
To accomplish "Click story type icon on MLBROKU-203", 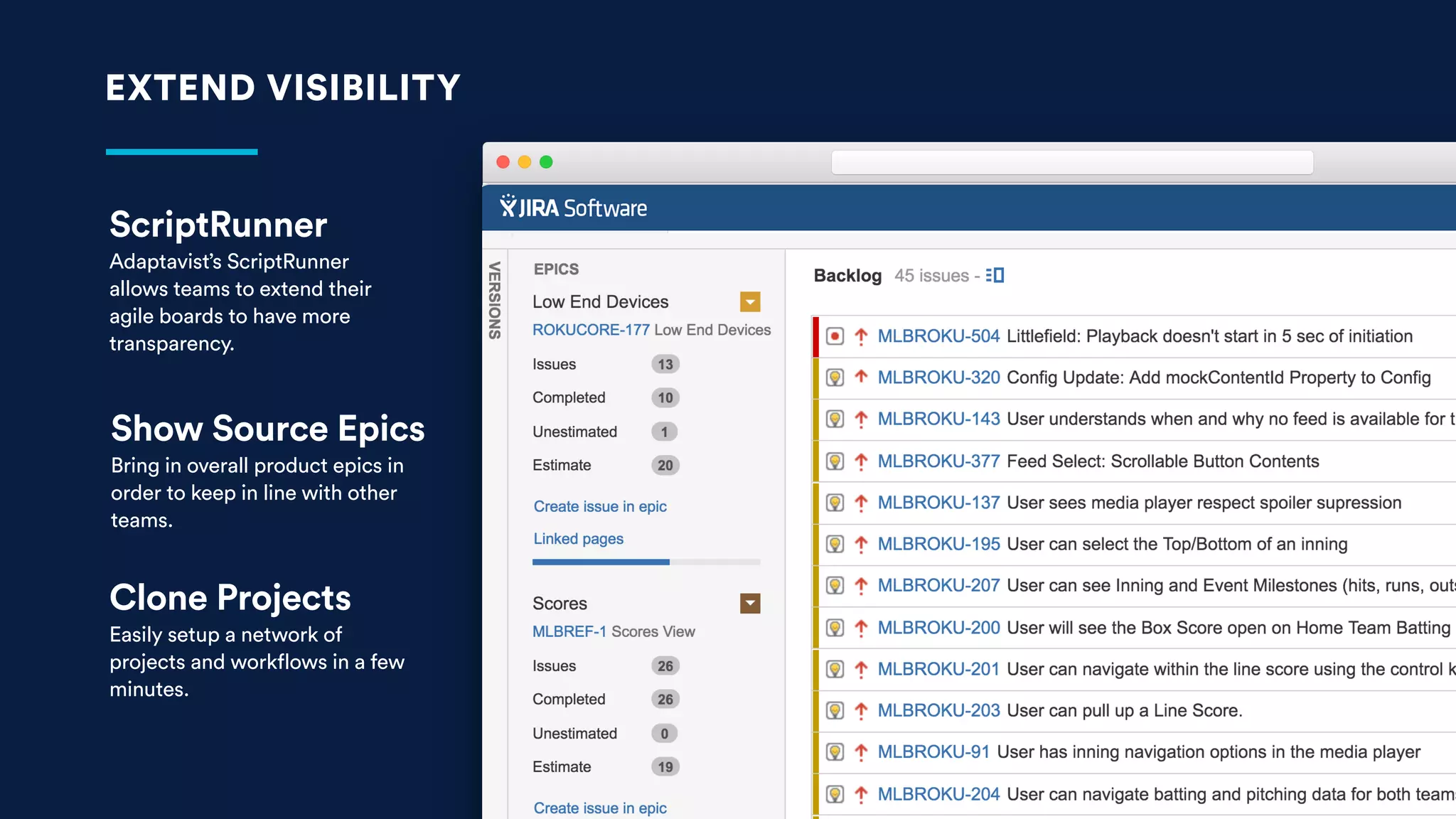I will point(835,710).
